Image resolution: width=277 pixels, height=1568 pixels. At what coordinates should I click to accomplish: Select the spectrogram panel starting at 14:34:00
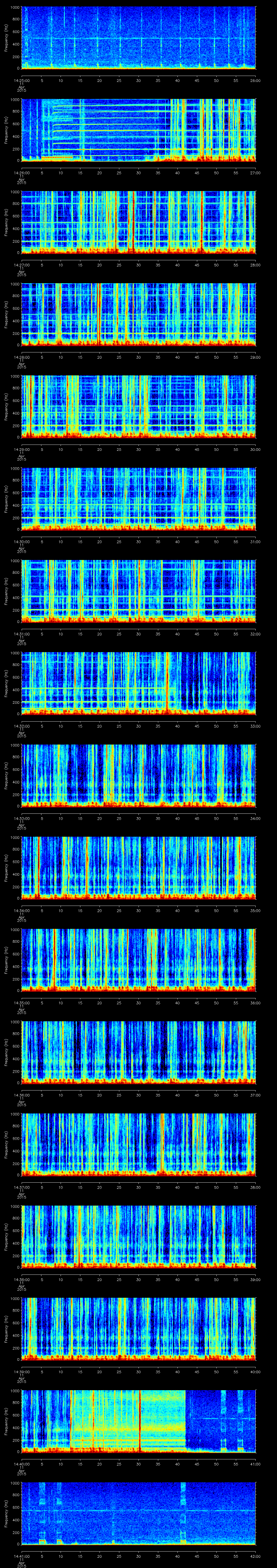[x=138, y=868]
